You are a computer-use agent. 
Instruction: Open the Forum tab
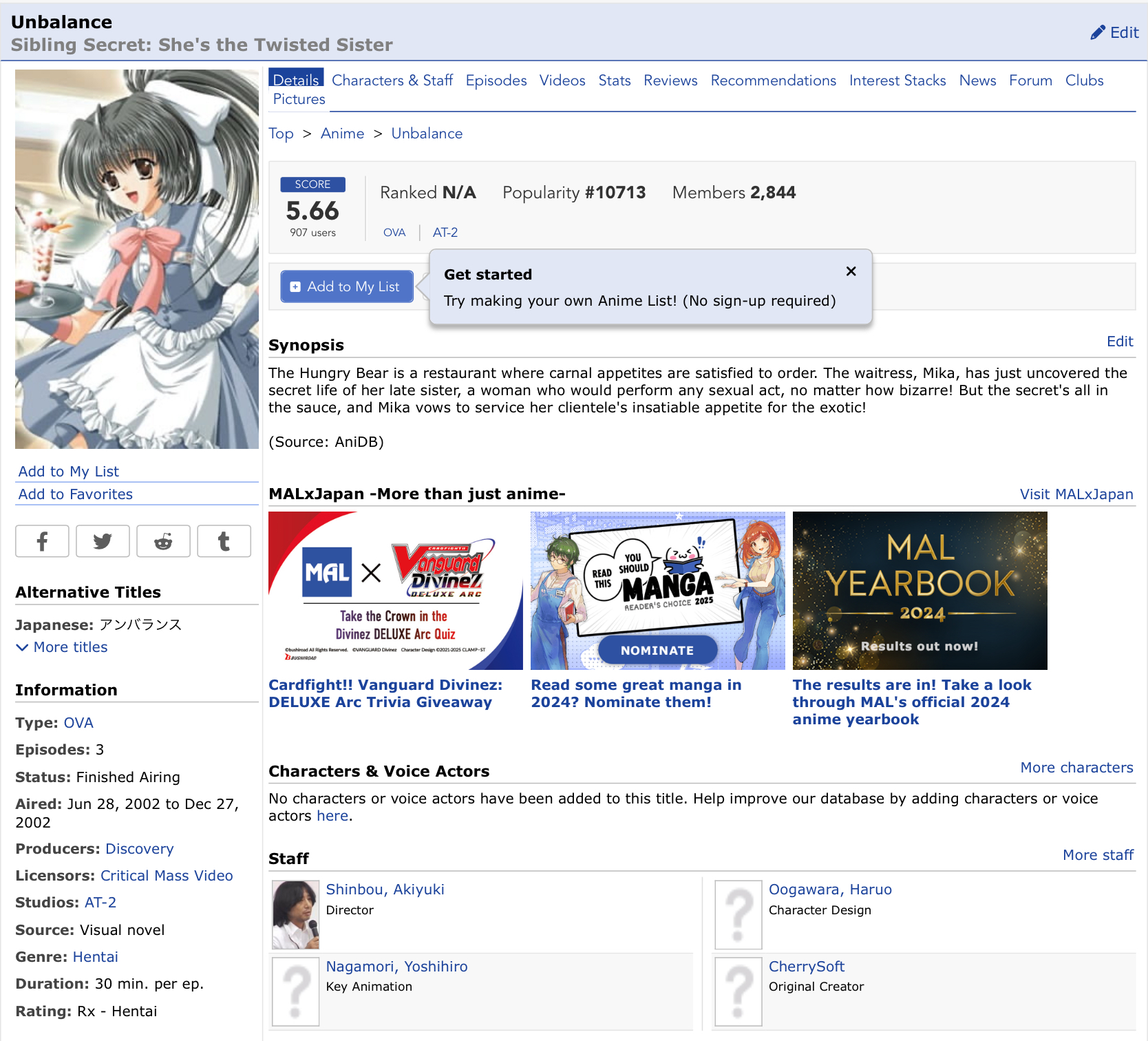click(x=1030, y=81)
